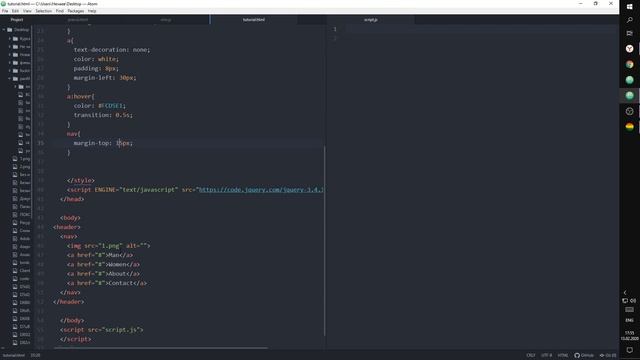This screenshot has height=360, width=640.
Task: Open Yandex browser from taskbar
Action: coord(629,49)
